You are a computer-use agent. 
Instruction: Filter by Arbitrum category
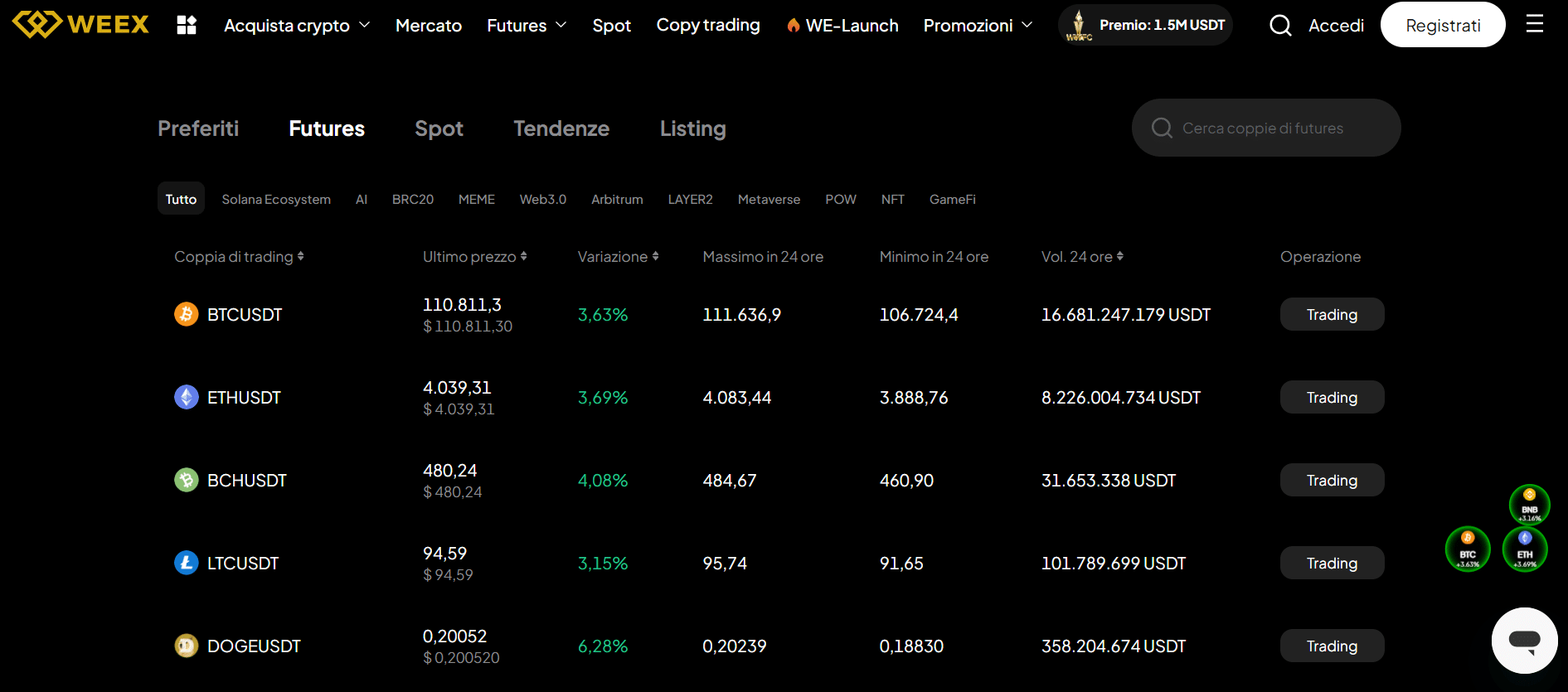617,199
